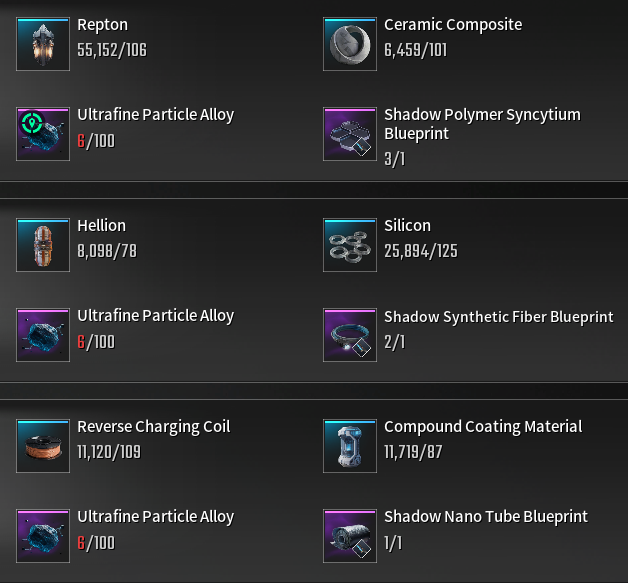The width and height of the screenshot is (628, 583).
Task: Open the Shadow Polymer Syncytium Blueprint icon
Action: pos(350,134)
